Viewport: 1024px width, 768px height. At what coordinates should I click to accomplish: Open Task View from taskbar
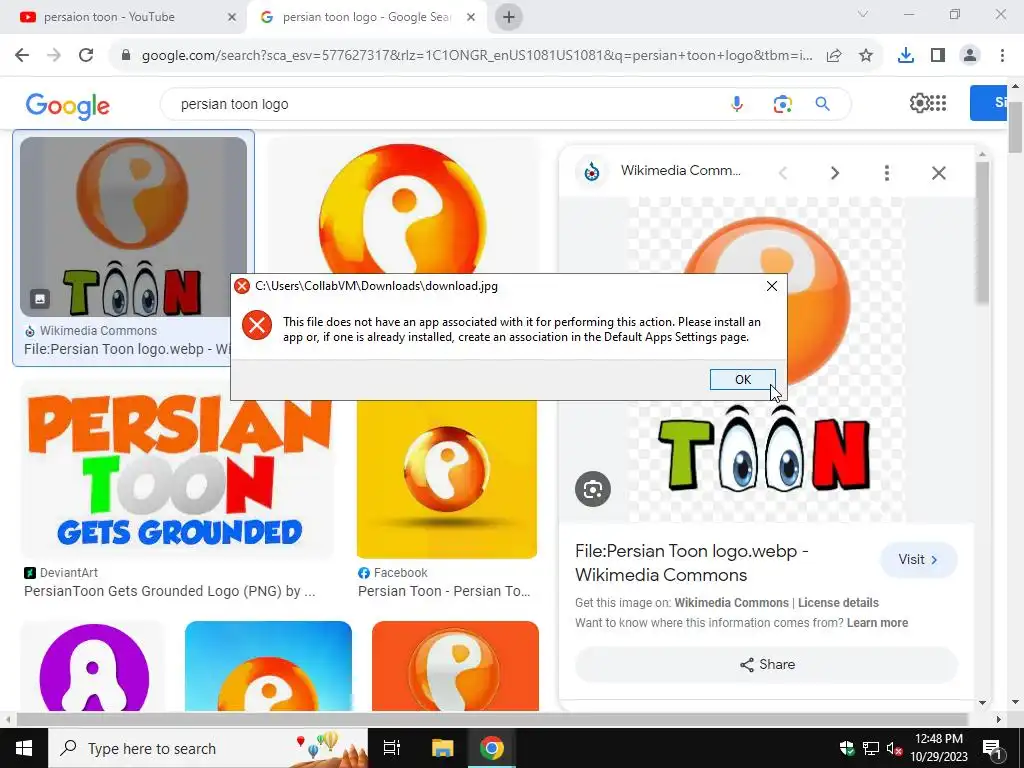pos(392,748)
